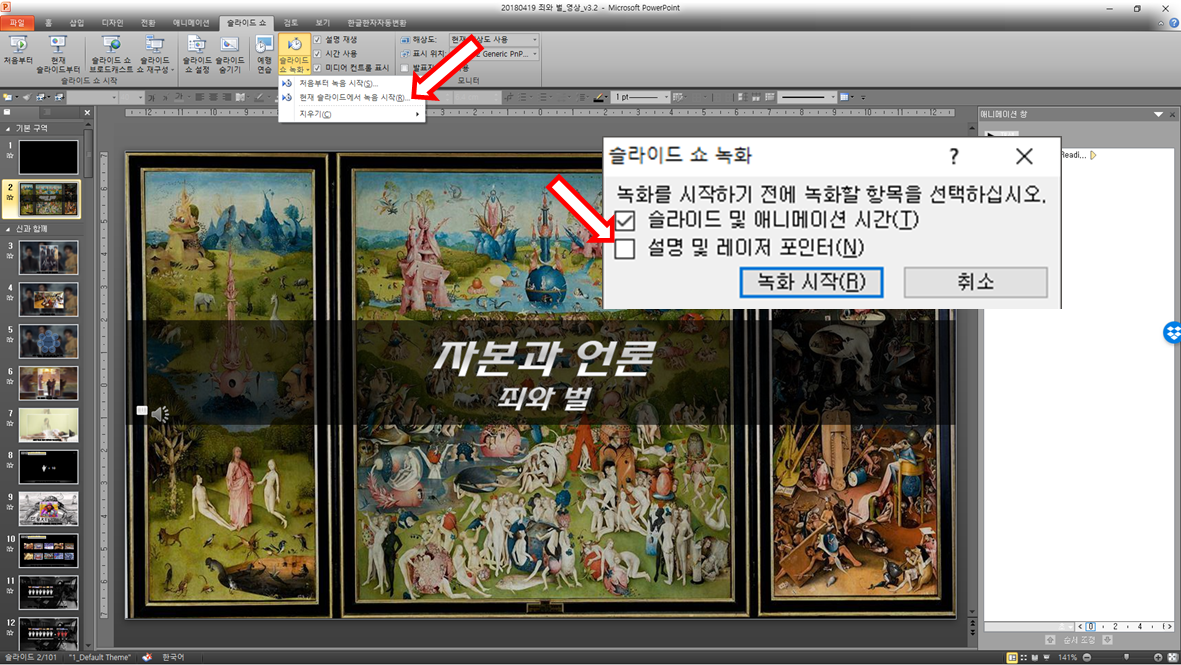Open 애니메이션 창 options arrow
Screen dimensions: 1181x665
point(1158,114)
